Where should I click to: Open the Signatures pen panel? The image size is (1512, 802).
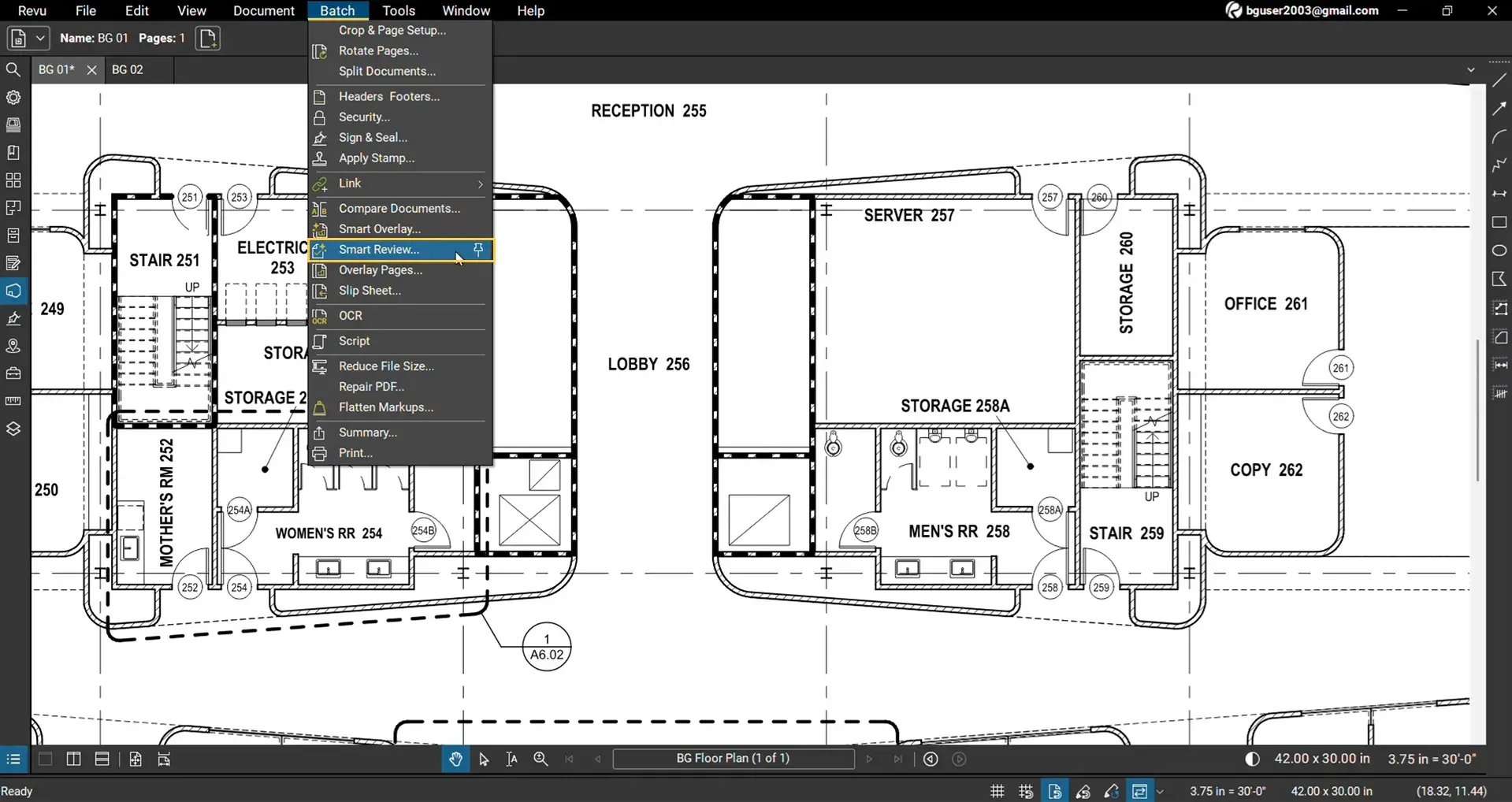tap(13, 318)
